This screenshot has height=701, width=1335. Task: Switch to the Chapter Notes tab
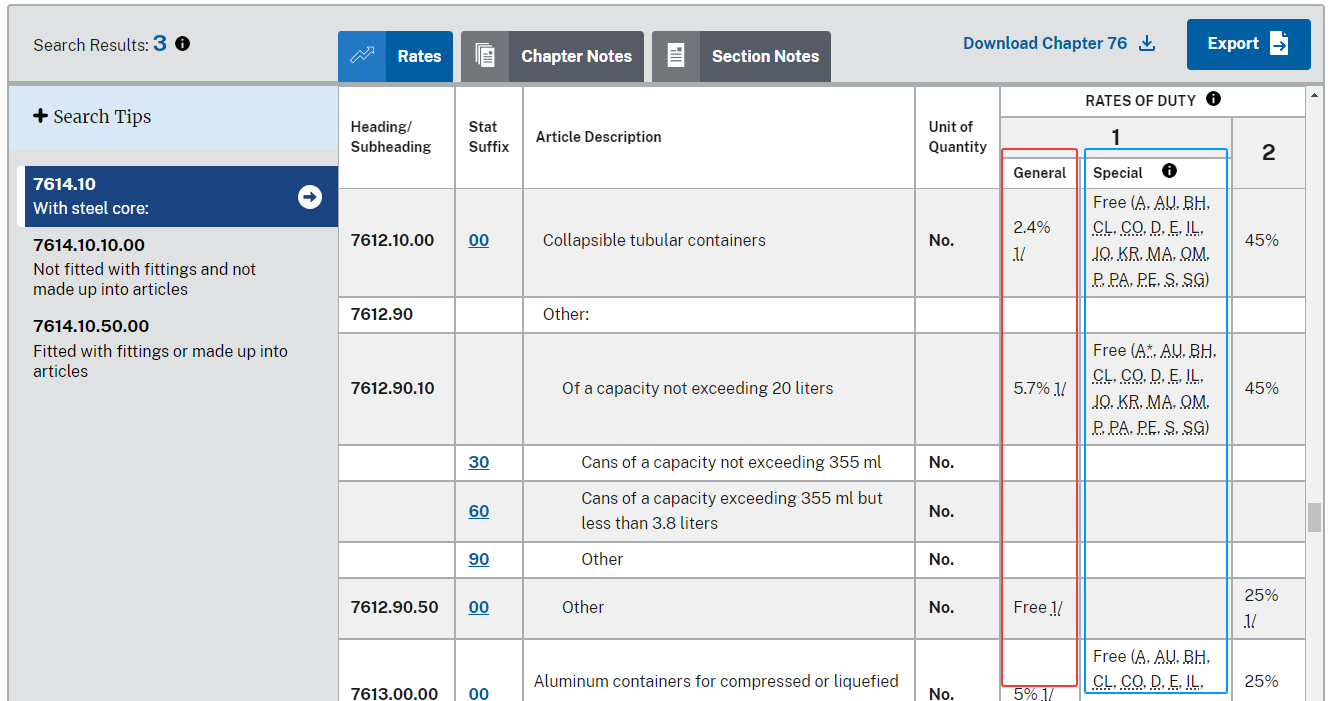coord(575,56)
